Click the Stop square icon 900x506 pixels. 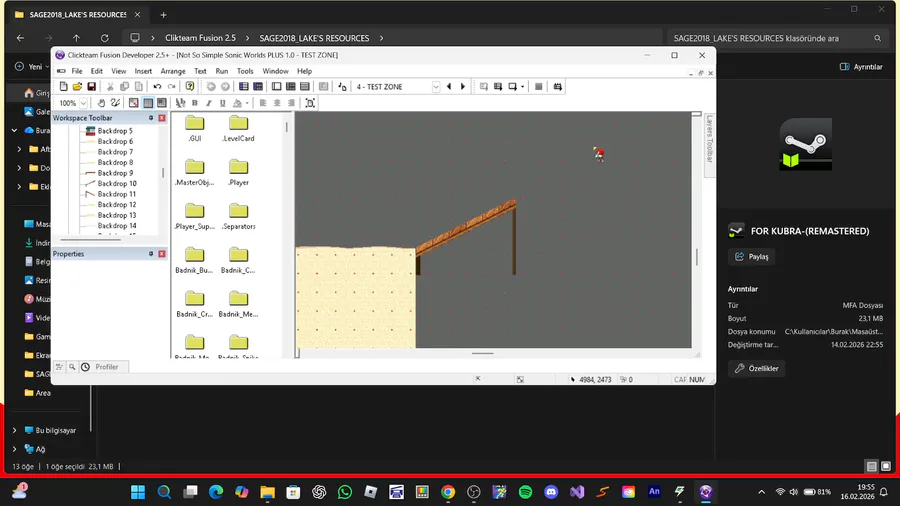(x=538, y=87)
